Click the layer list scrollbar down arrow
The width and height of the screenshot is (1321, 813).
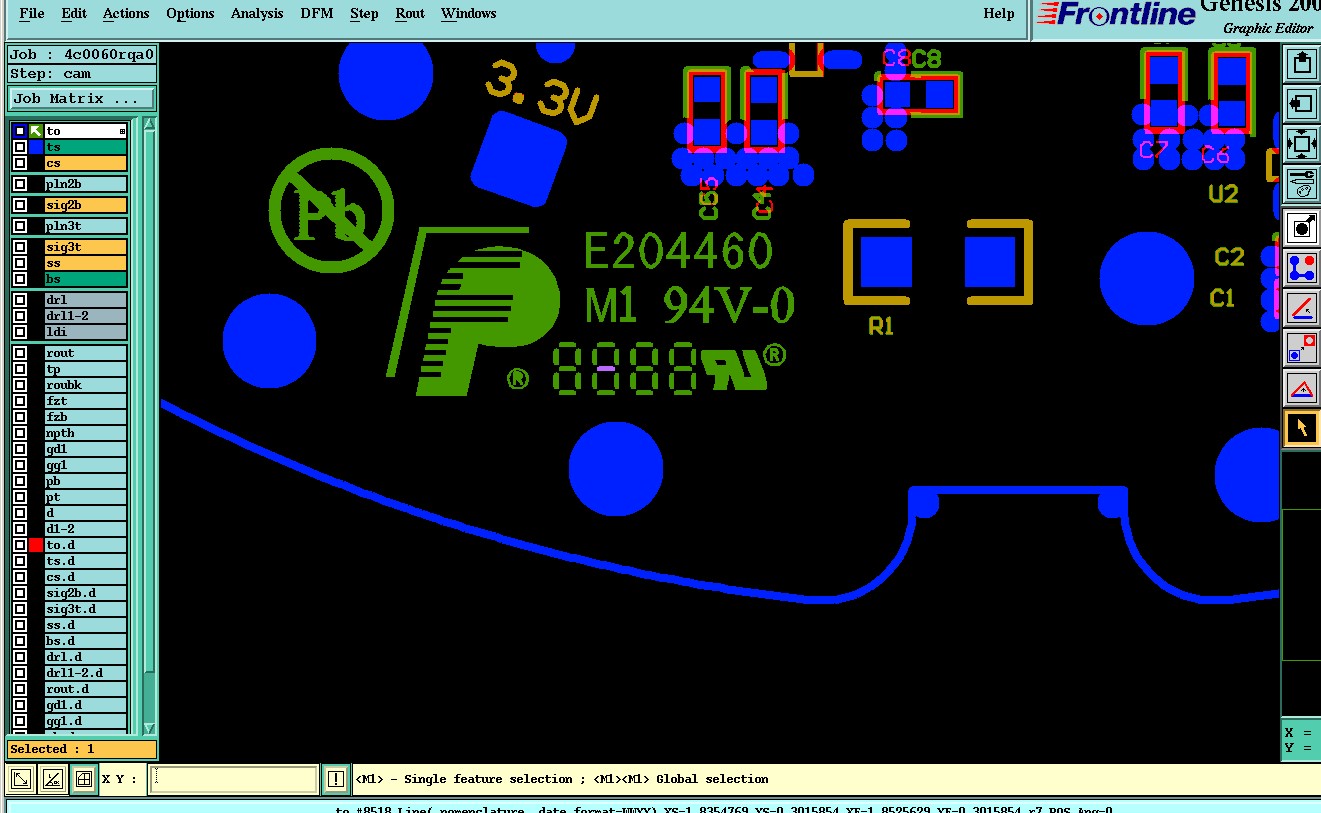[150, 728]
